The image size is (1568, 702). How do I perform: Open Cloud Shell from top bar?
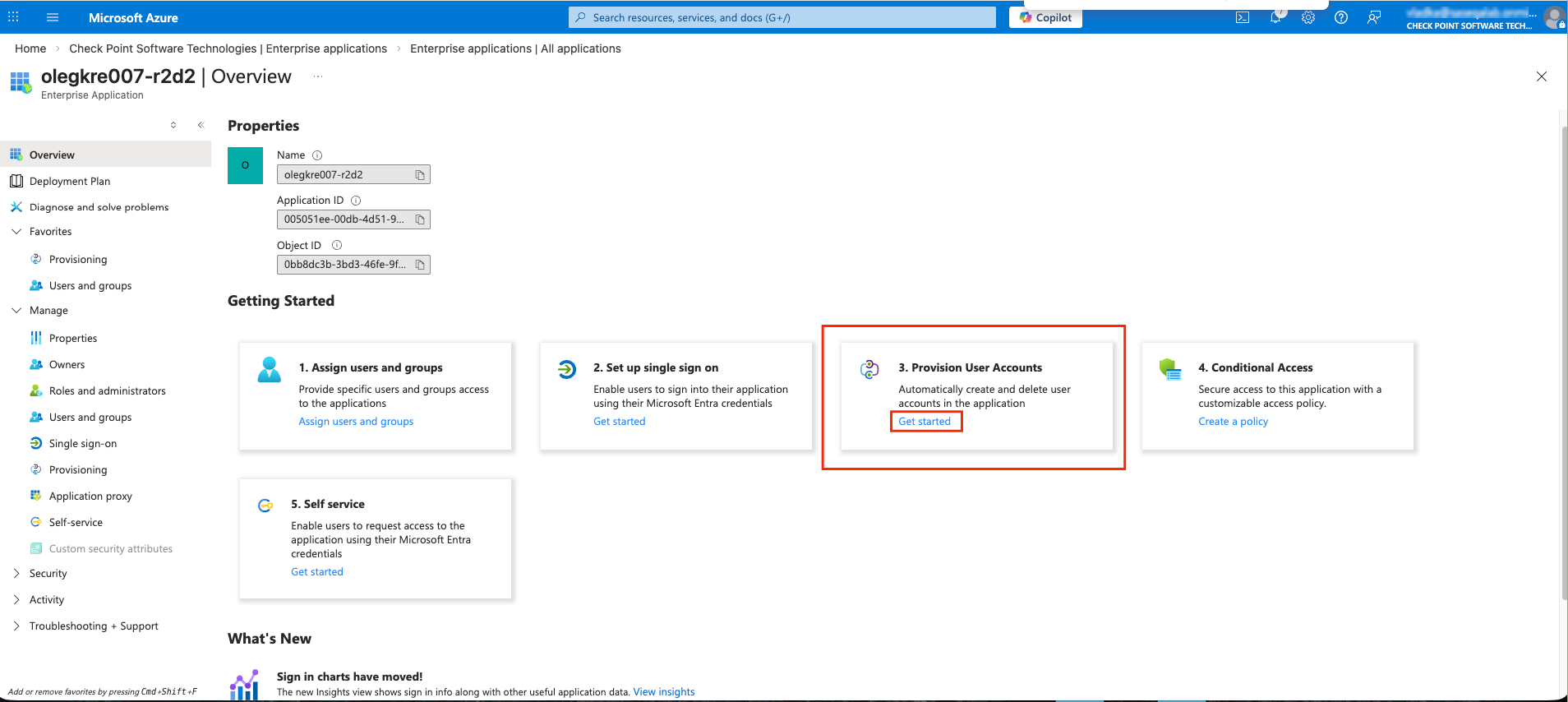[1243, 17]
